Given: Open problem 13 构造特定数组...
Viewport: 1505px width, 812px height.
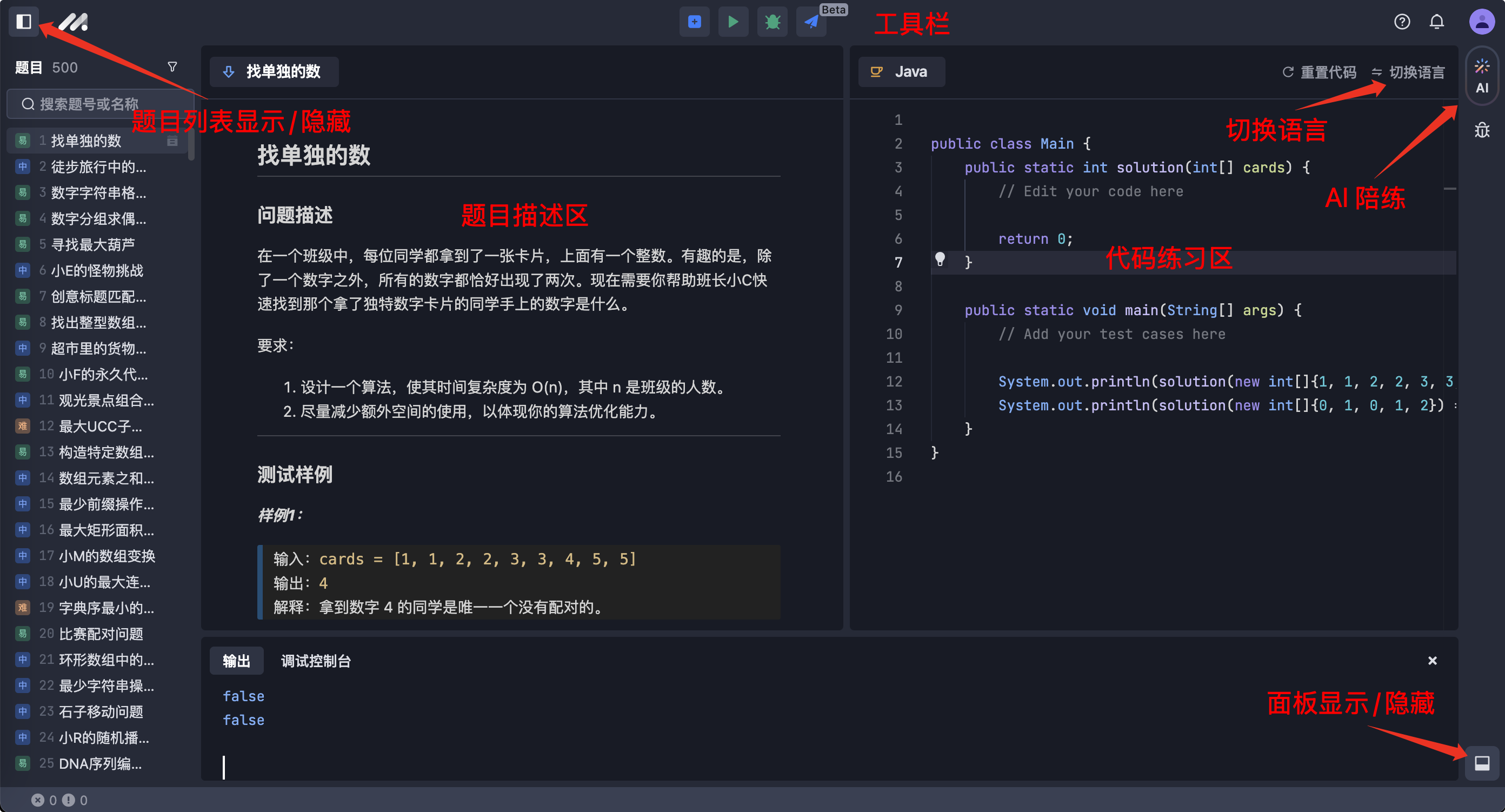Looking at the screenshot, I should point(97,452).
